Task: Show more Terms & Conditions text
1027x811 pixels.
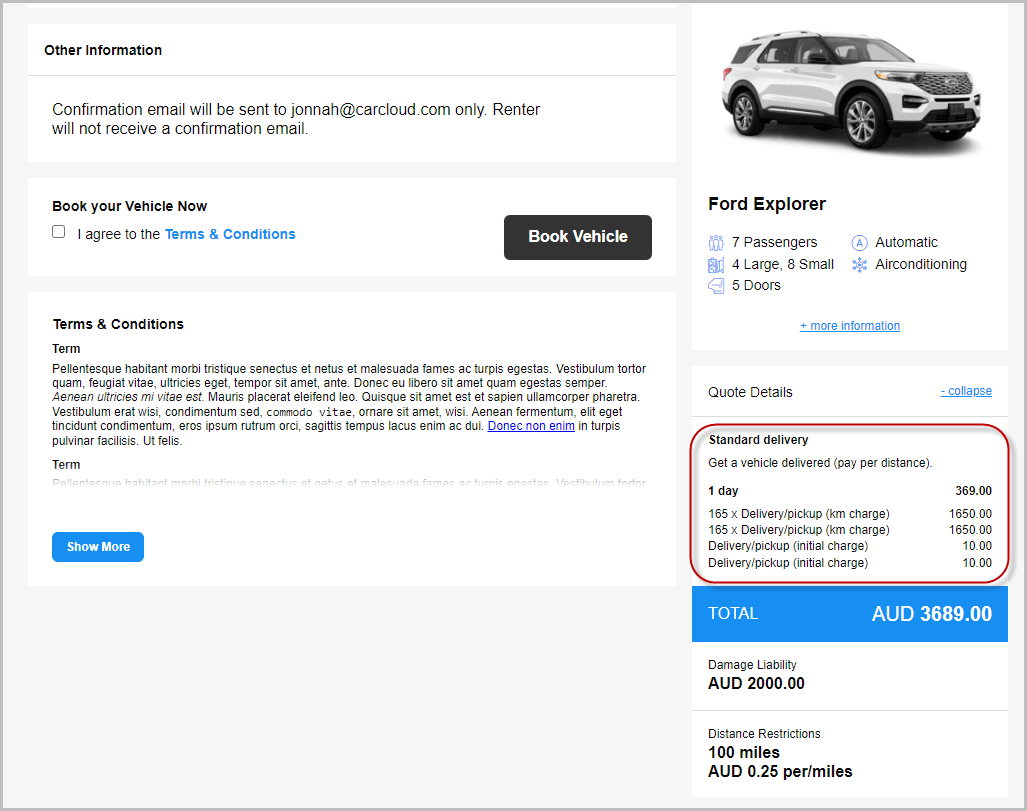Action: tap(97, 546)
